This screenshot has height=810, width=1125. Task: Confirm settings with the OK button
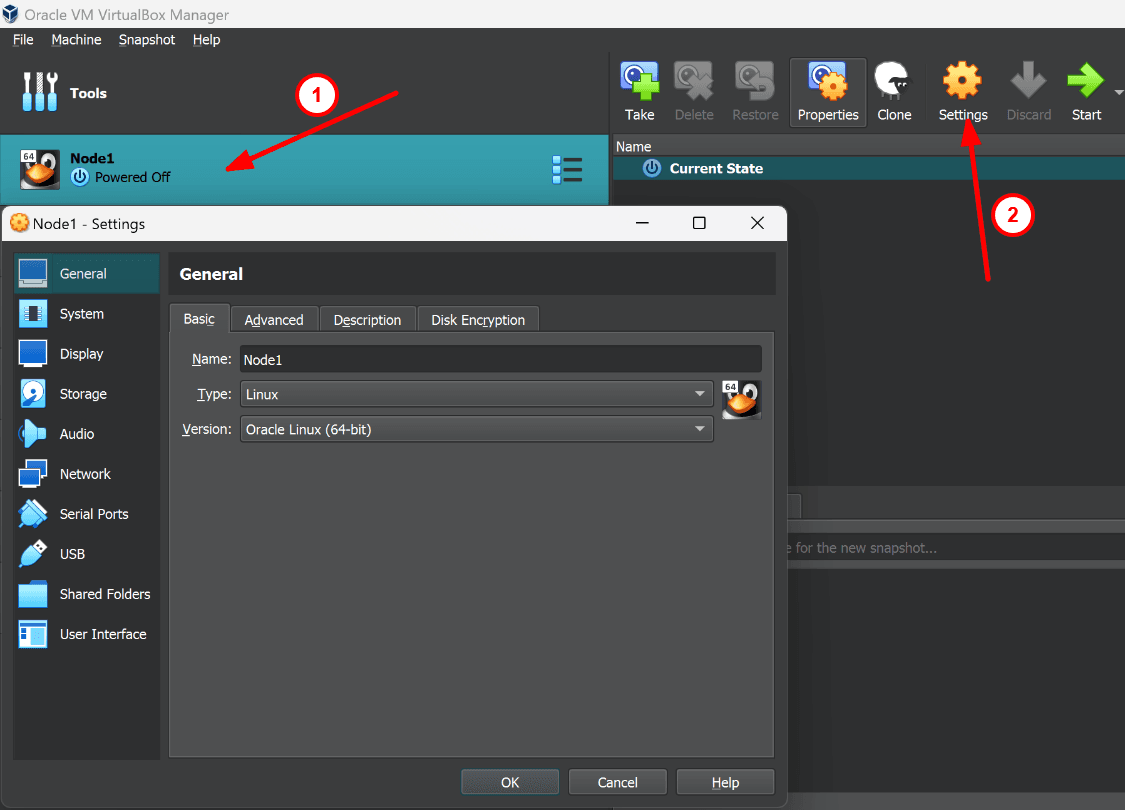coord(510,781)
